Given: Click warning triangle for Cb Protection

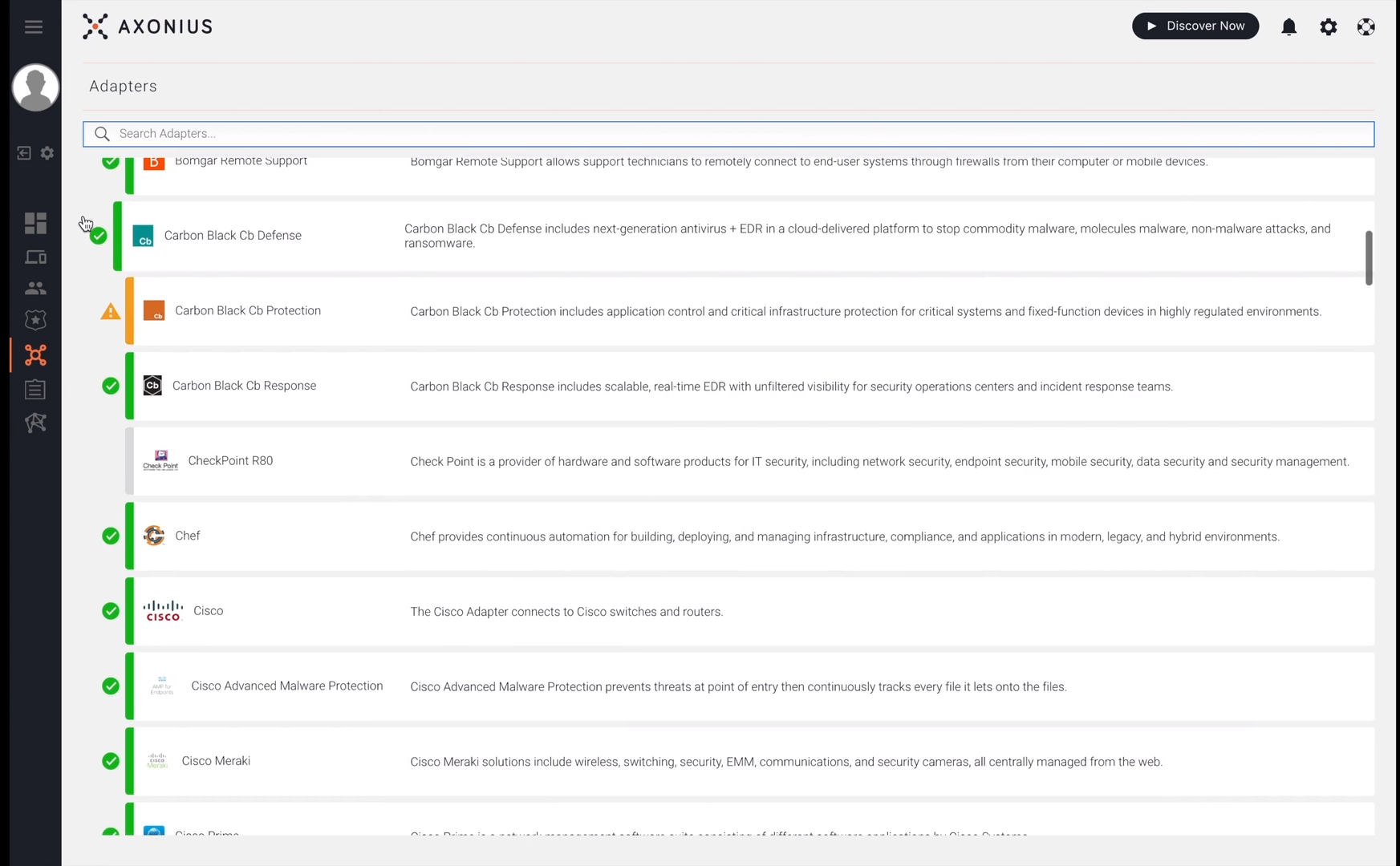Looking at the screenshot, I should pyautogui.click(x=111, y=311).
